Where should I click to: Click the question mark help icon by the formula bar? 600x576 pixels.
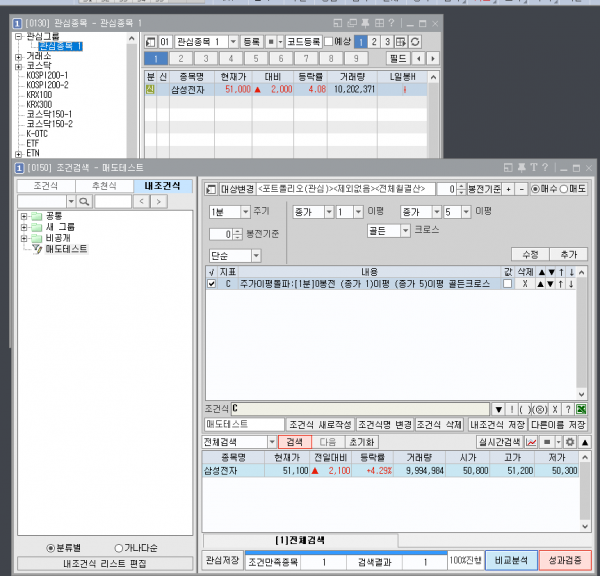point(568,410)
